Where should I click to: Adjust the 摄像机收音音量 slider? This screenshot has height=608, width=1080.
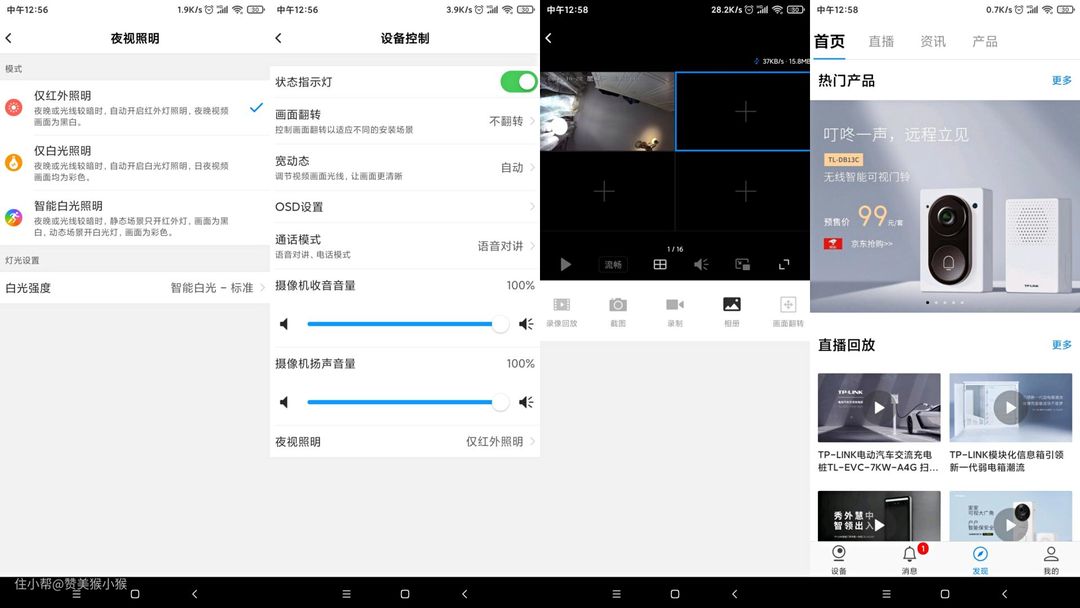click(x=404, y=324)
